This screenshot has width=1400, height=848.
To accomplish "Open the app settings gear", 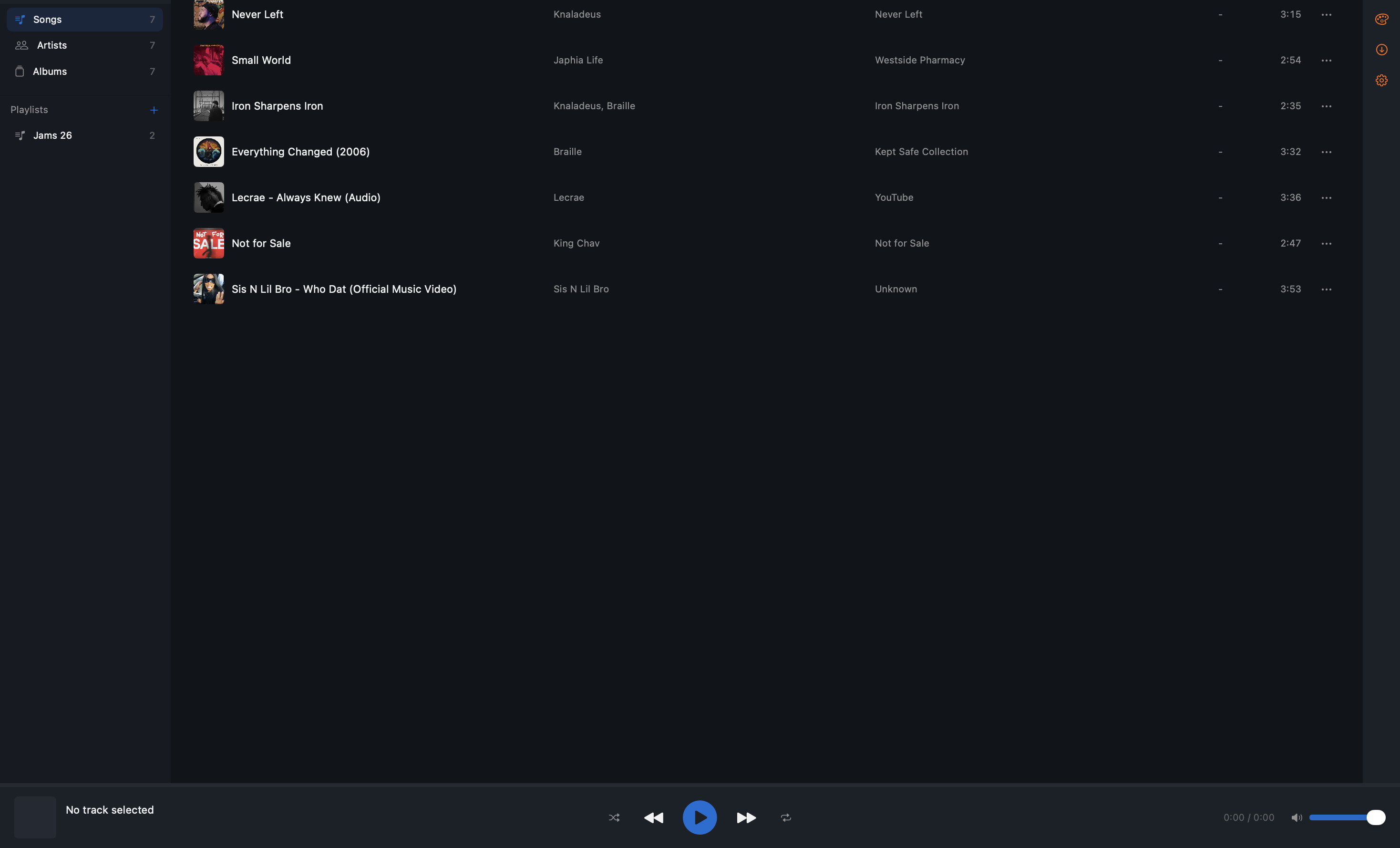I will [x=1381, y=80].
